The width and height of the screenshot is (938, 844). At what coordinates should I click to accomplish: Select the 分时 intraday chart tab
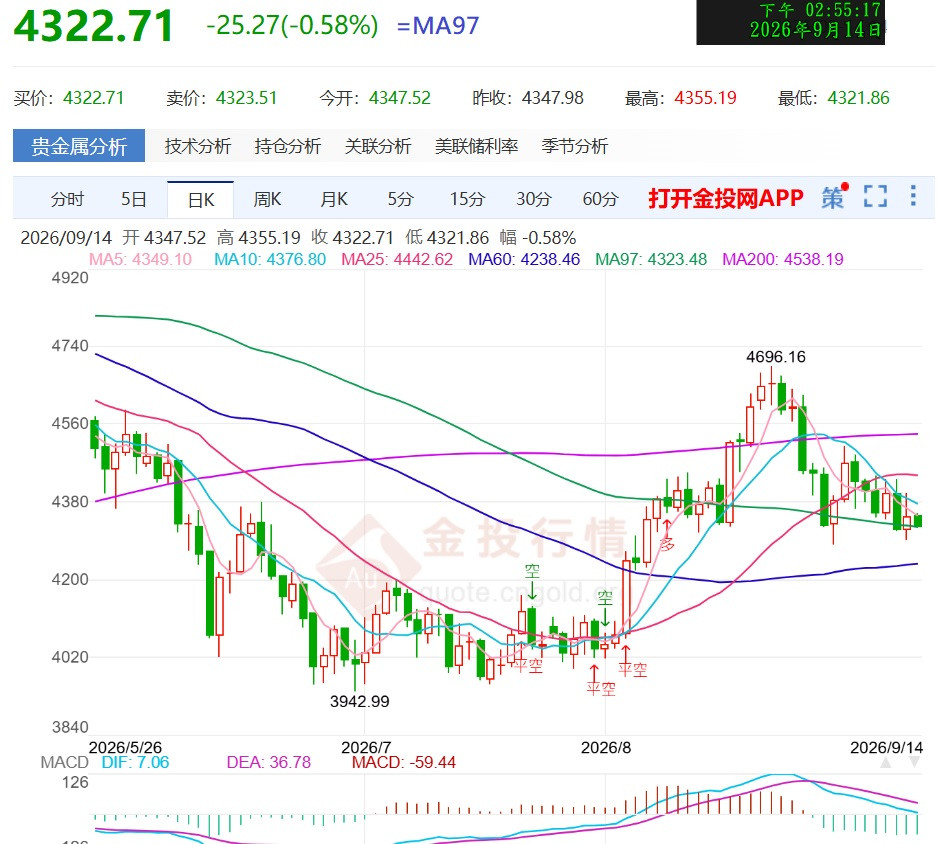tap(67, 199)
